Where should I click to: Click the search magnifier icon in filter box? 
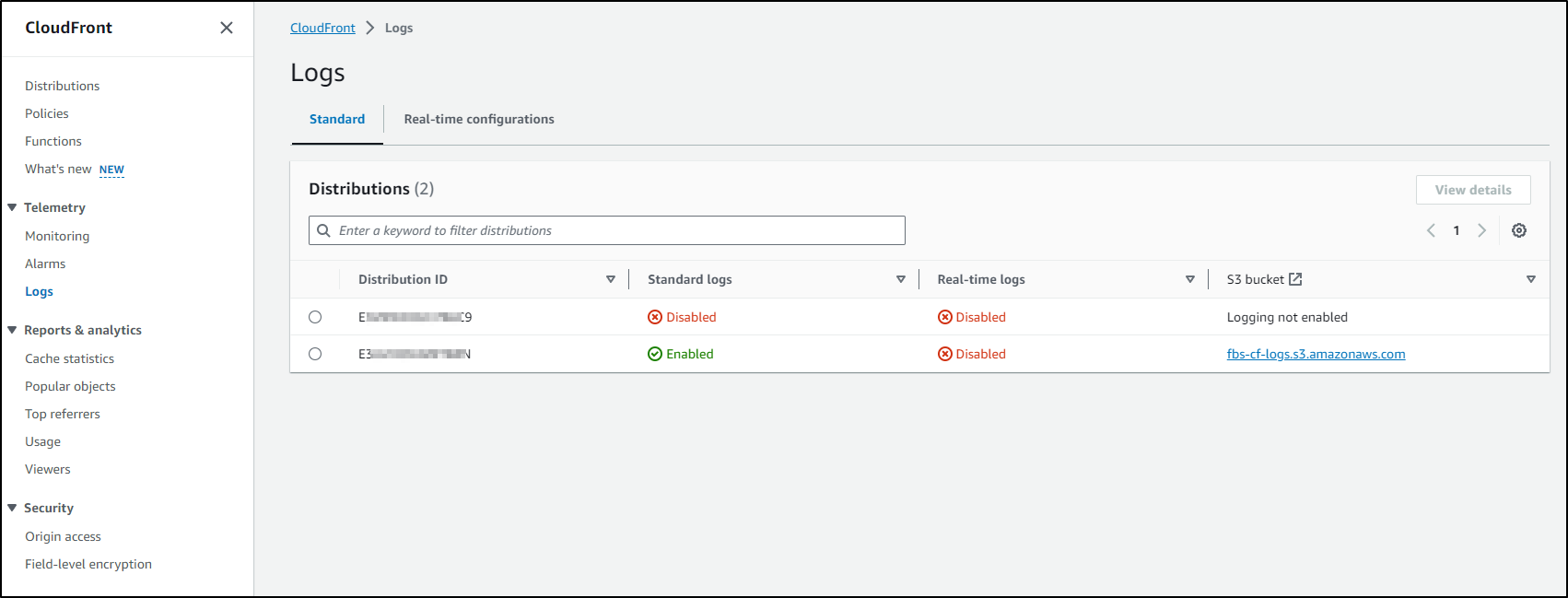pyautogui.click(x=323, y=230)
